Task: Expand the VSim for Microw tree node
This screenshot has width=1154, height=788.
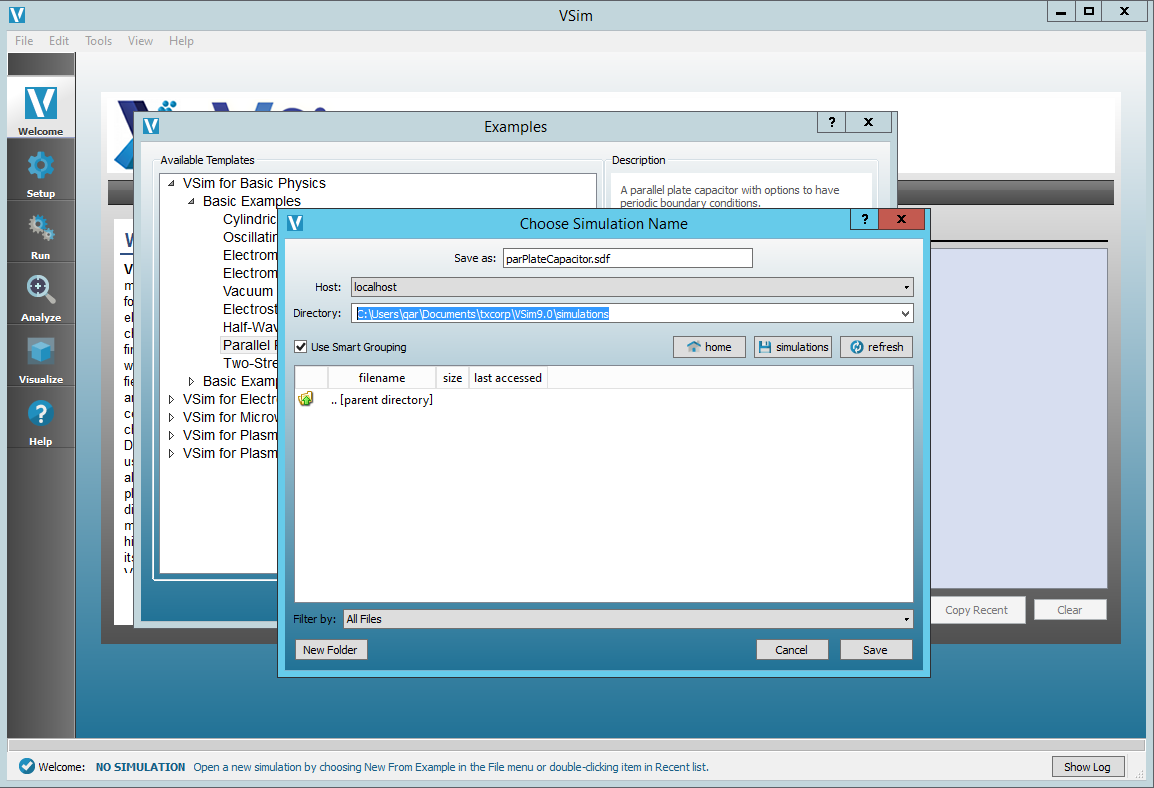Action: 171,417
